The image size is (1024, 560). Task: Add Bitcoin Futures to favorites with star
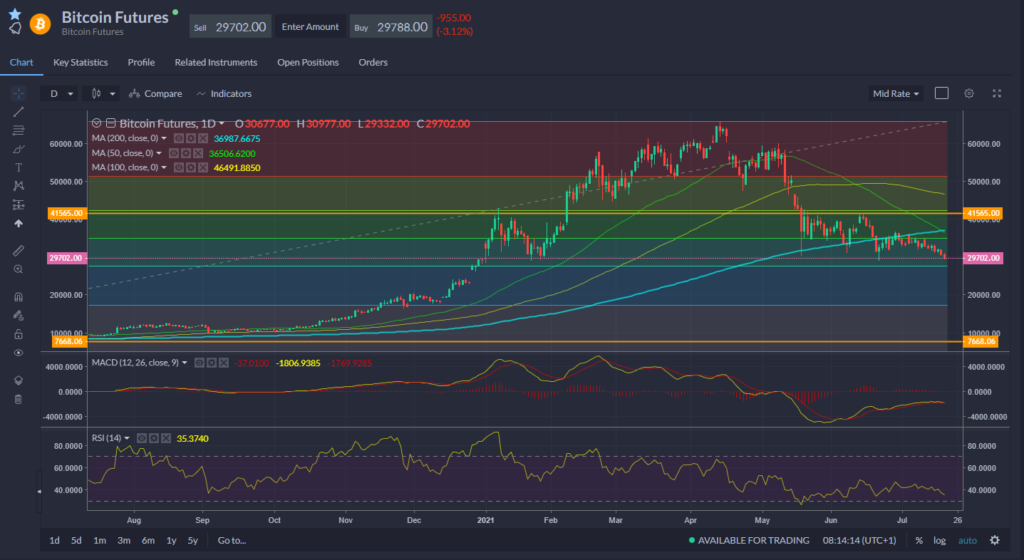(14, 14)
